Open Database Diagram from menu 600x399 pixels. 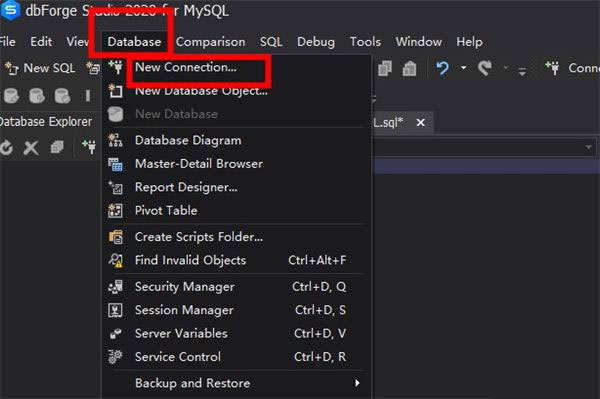click(188, 140)
